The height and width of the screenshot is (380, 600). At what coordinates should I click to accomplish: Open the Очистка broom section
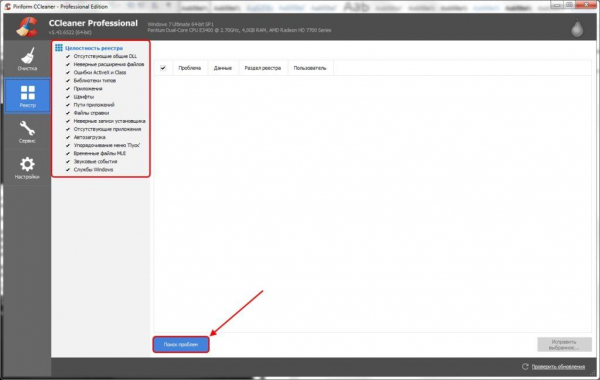pyautogui.click(x=27, y=59)
